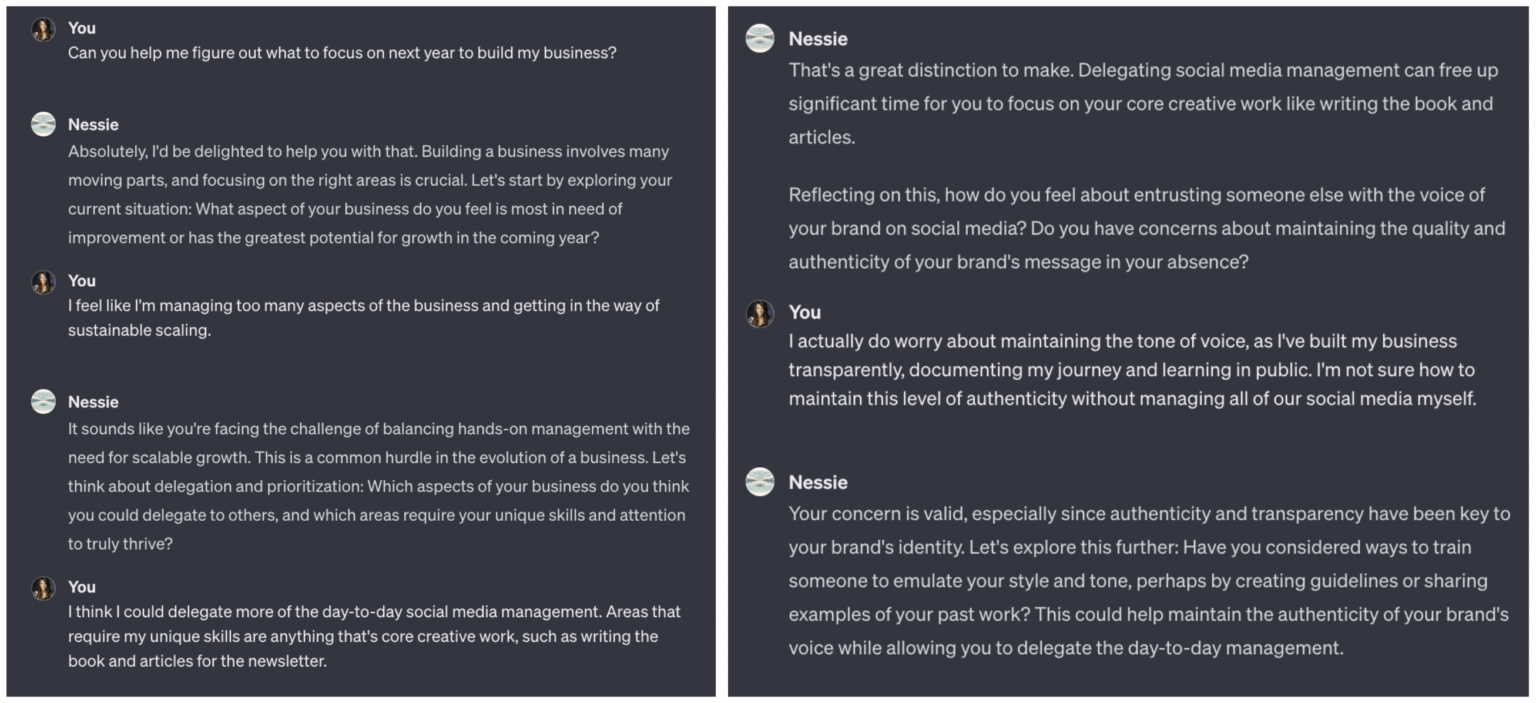Click user avatar beside "I actually do worry" message
The width and height of the screenshot is (1536, 703).
coord(760,313)
